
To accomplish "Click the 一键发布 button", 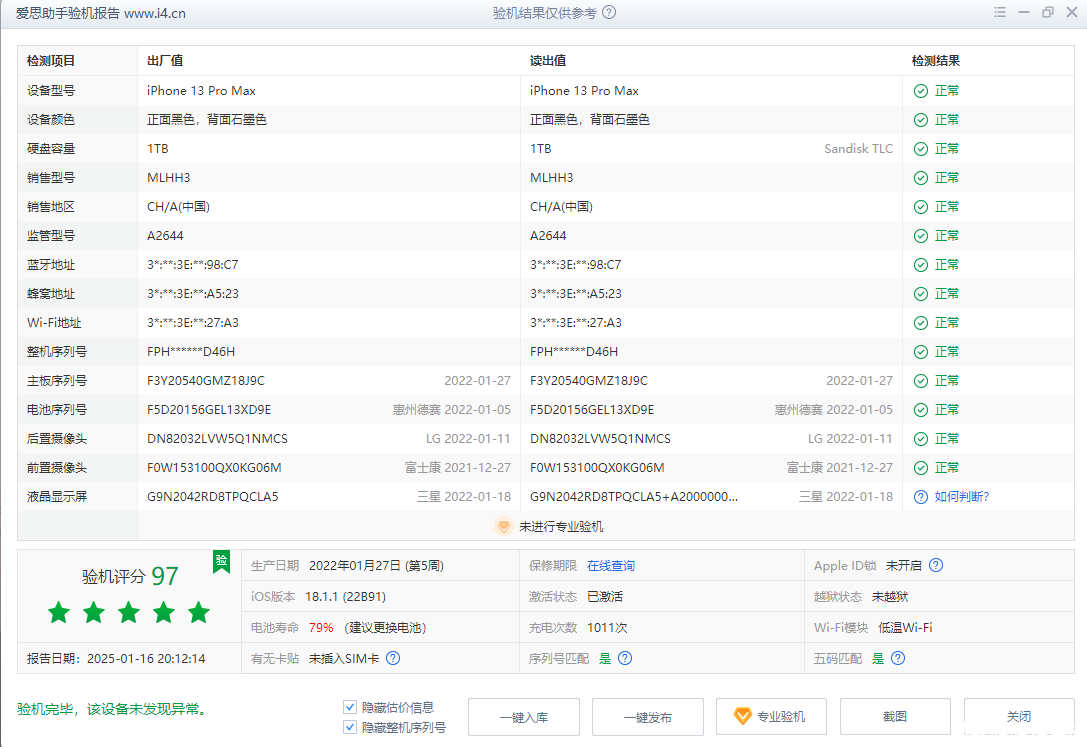I will click(x=647, y=717).
